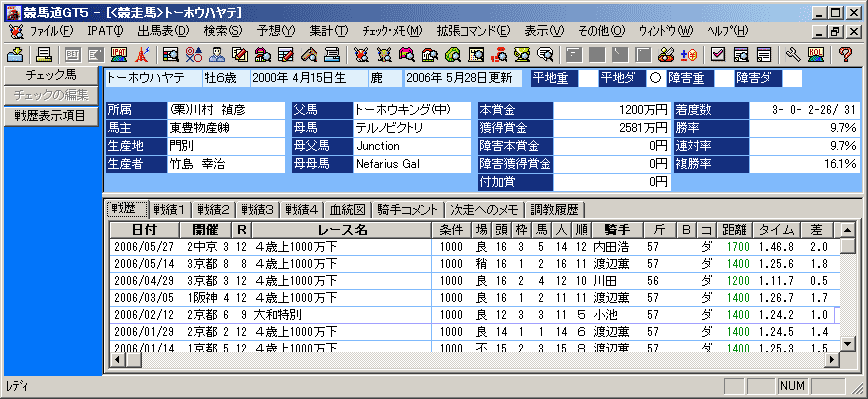Image resolution: width=868 pixels, height=399 pixels.
Task: Click the vertical scrollbar up arrow
Action: (848, 230)
